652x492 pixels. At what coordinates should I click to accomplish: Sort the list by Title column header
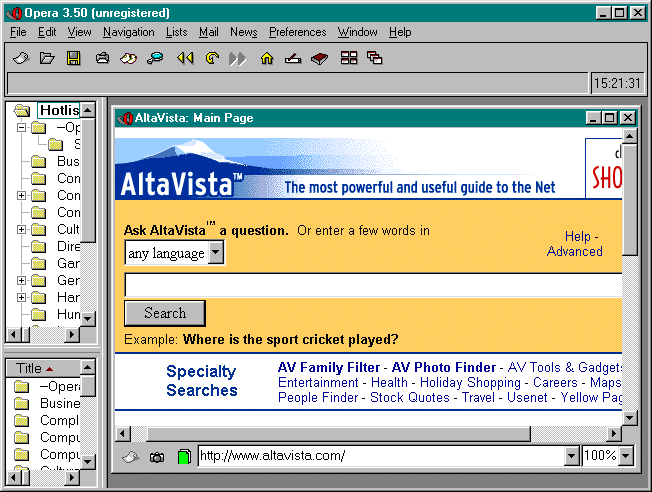tap(43, 368)
